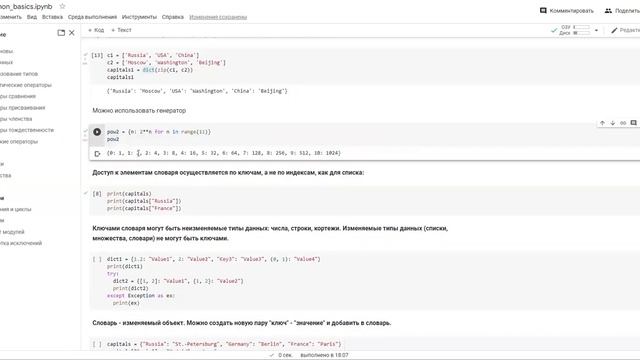Image resolution: width=640 pixels, height=360 pixels.
Task: Select the 'Доступ к элементам словаря' text cell
Action: click(x=228, y=173)
